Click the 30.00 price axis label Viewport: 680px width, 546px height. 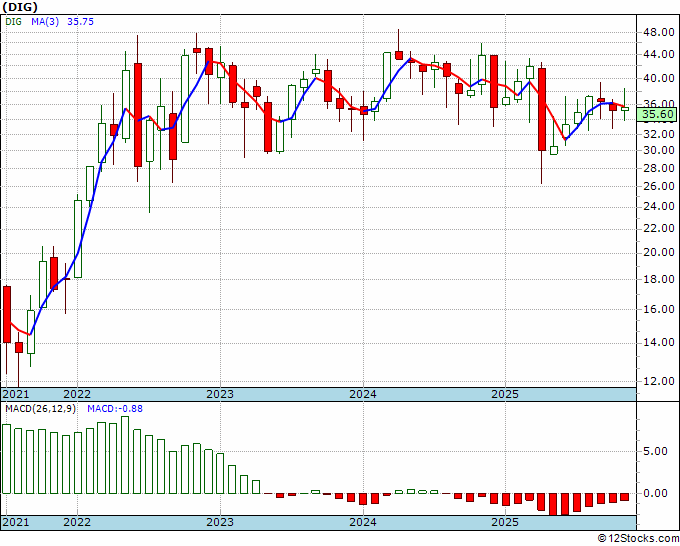tap(659, 150)
